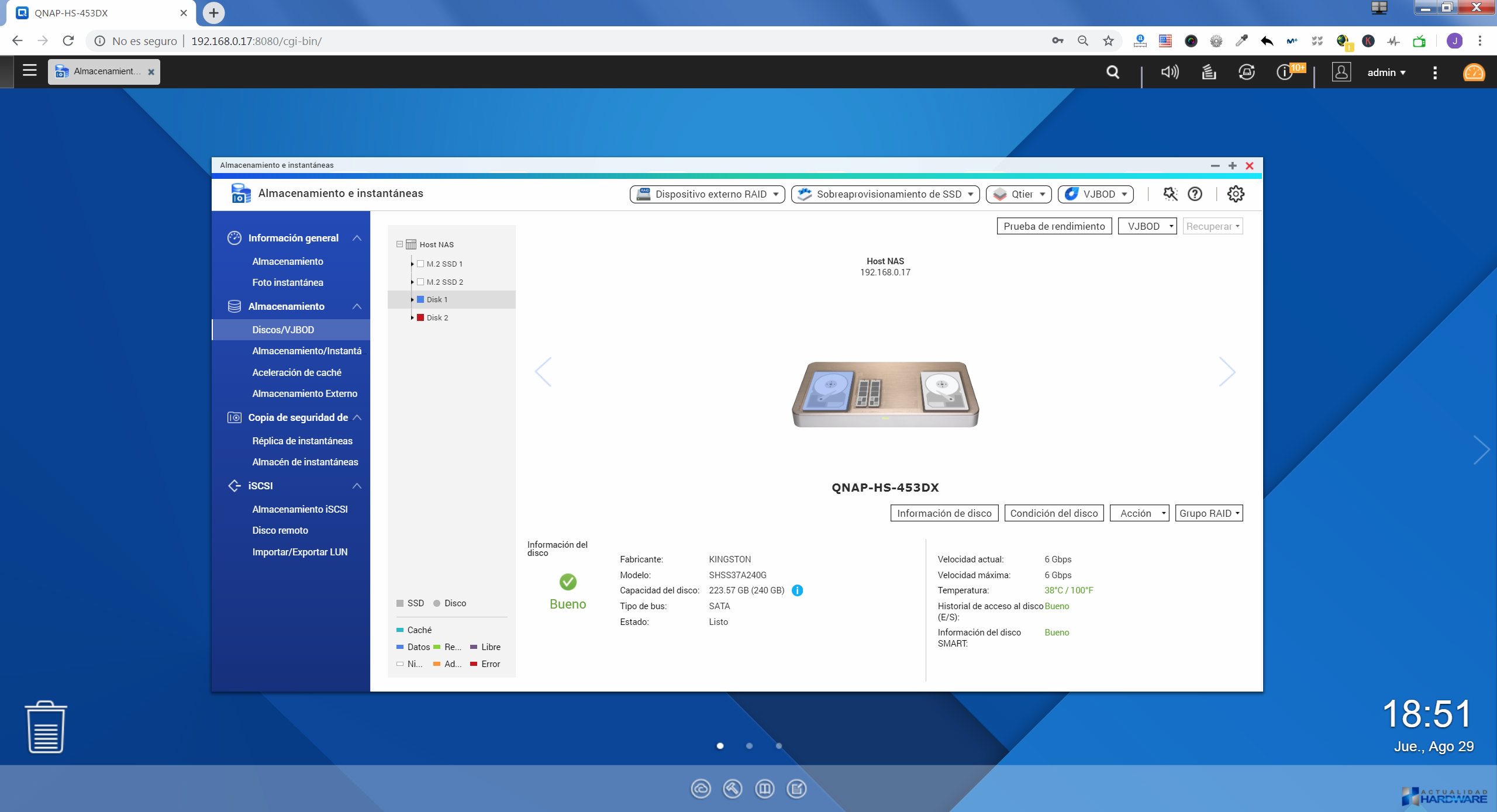Open the Acción button menu
The width and height of the screenshot is (1497, 812).
tap(1138, 513)
